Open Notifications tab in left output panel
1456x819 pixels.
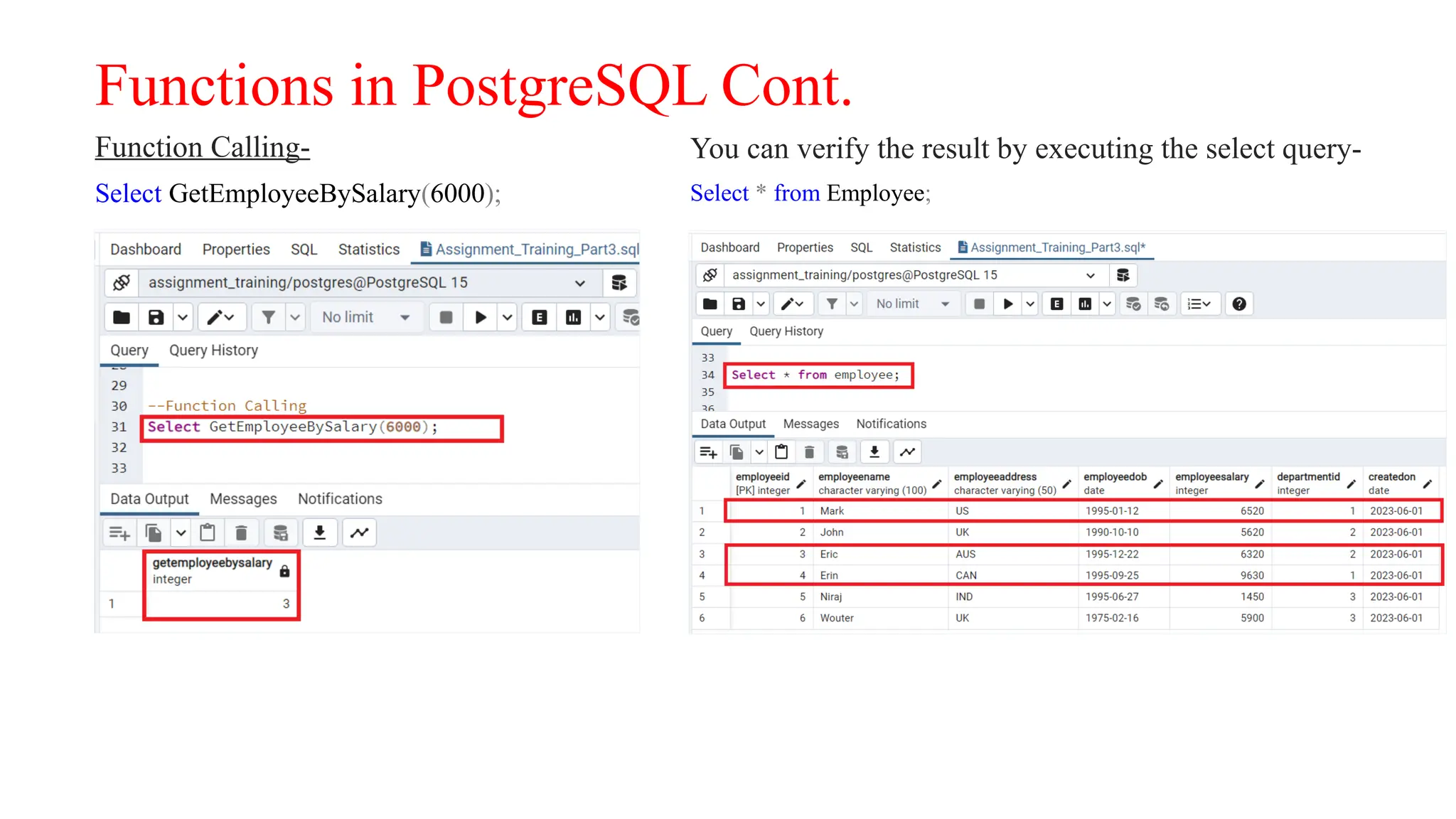(x=340, y=499)
